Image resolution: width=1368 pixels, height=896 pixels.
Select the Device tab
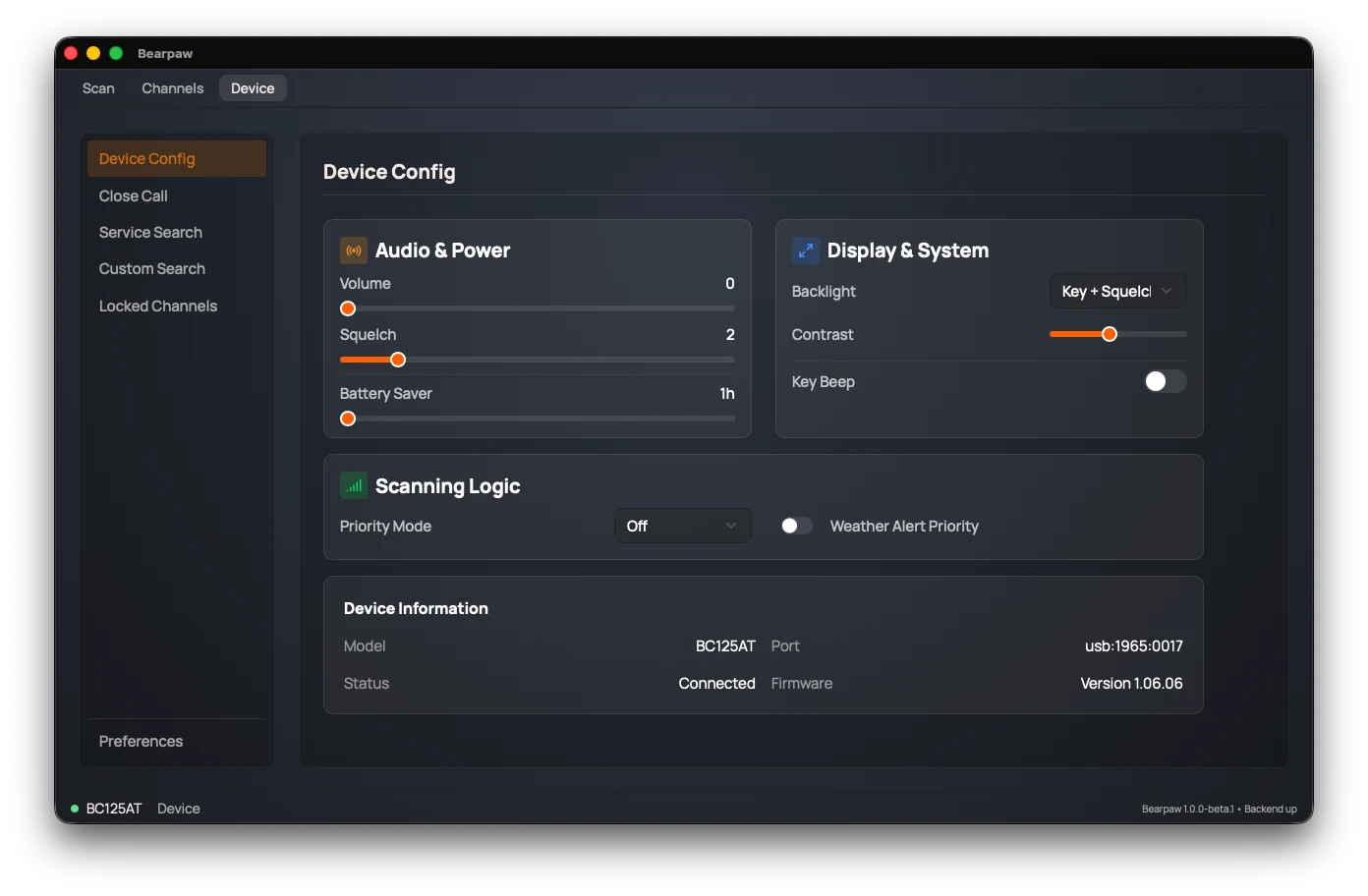[x=253, y=88]
